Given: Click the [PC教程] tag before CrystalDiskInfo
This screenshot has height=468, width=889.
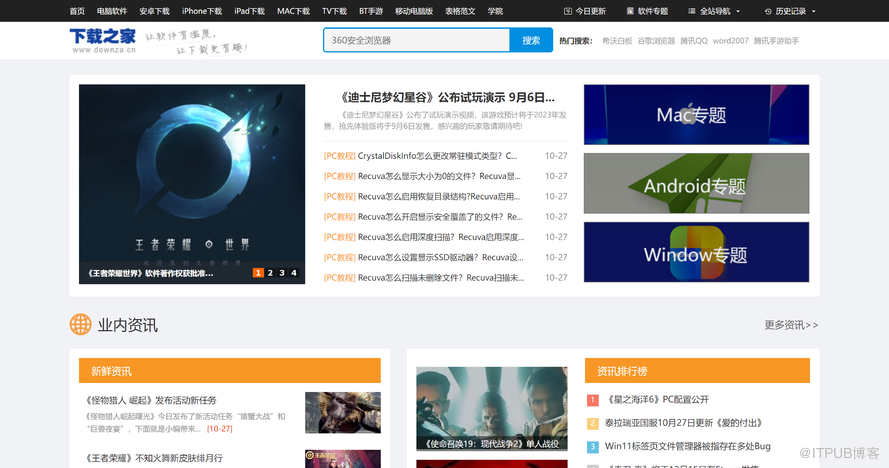Looking at the screenshot, I should (x=340, y=156).
